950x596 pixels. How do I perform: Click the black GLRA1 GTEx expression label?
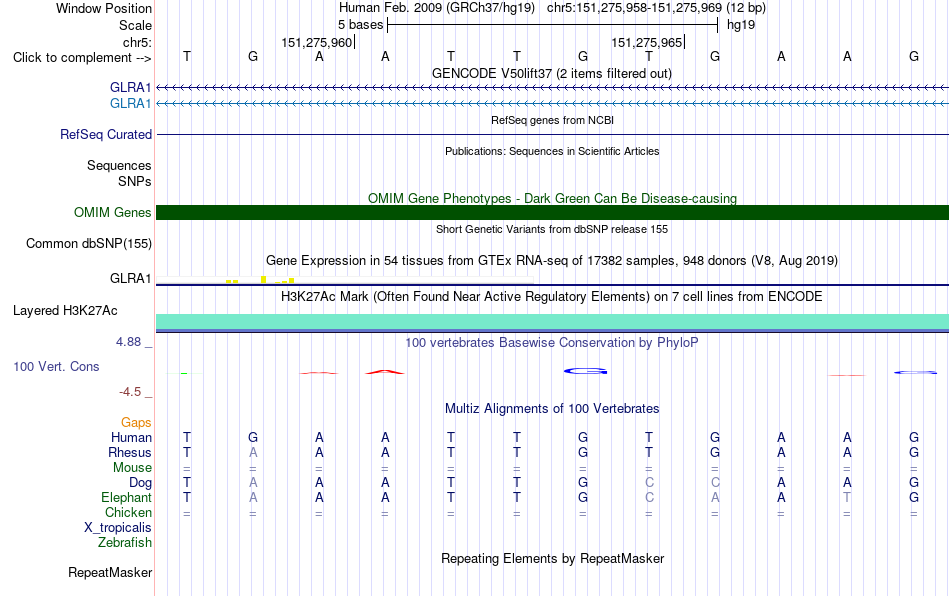click(x=130, y=279)
